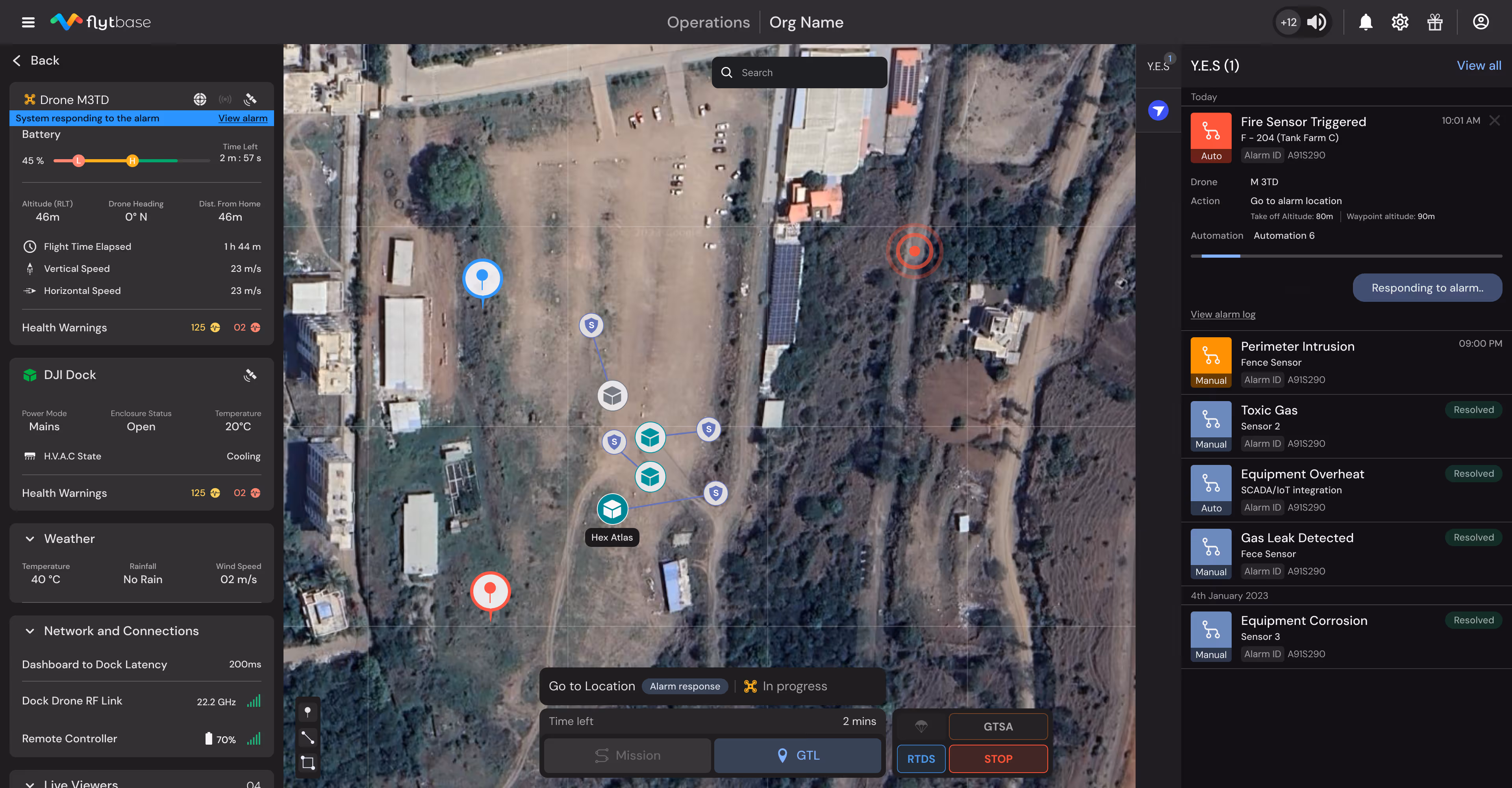Select the line measure map tool
The height and width of the screenshot is (788, 1512).
pyautogui.click(x=308, y=738)
